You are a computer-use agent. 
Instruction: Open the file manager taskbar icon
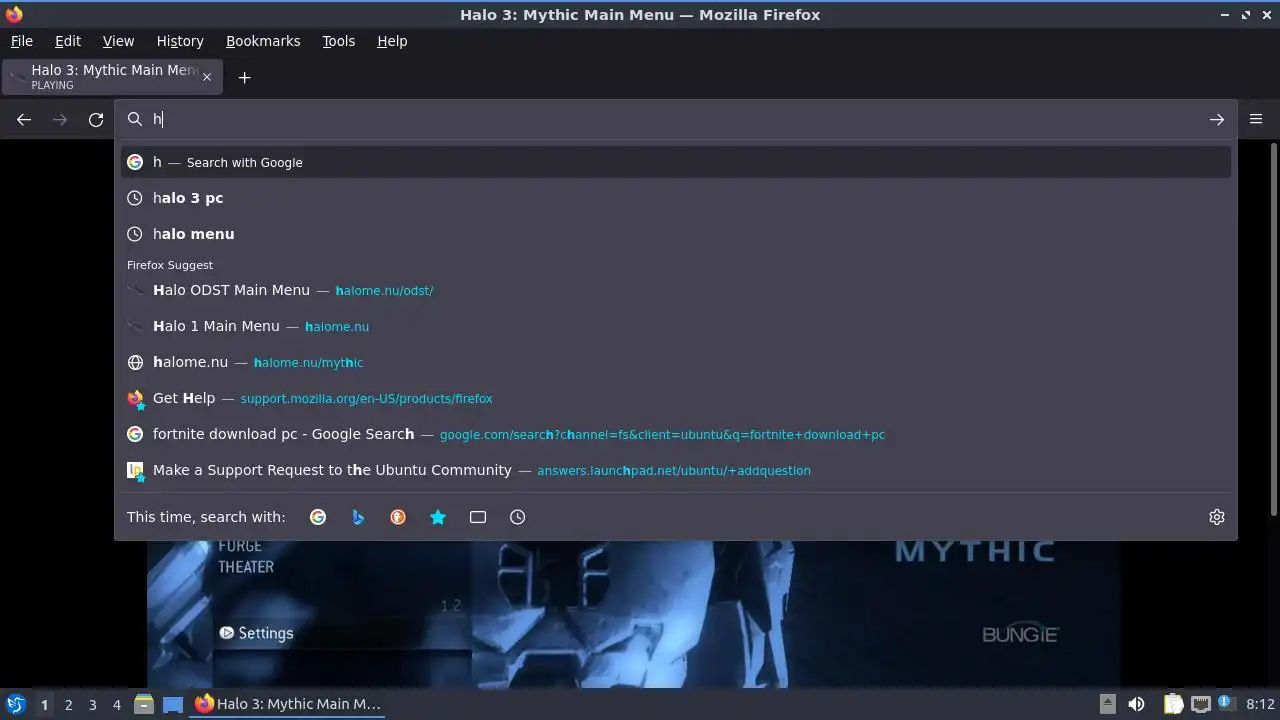click(x=143, y=704)
